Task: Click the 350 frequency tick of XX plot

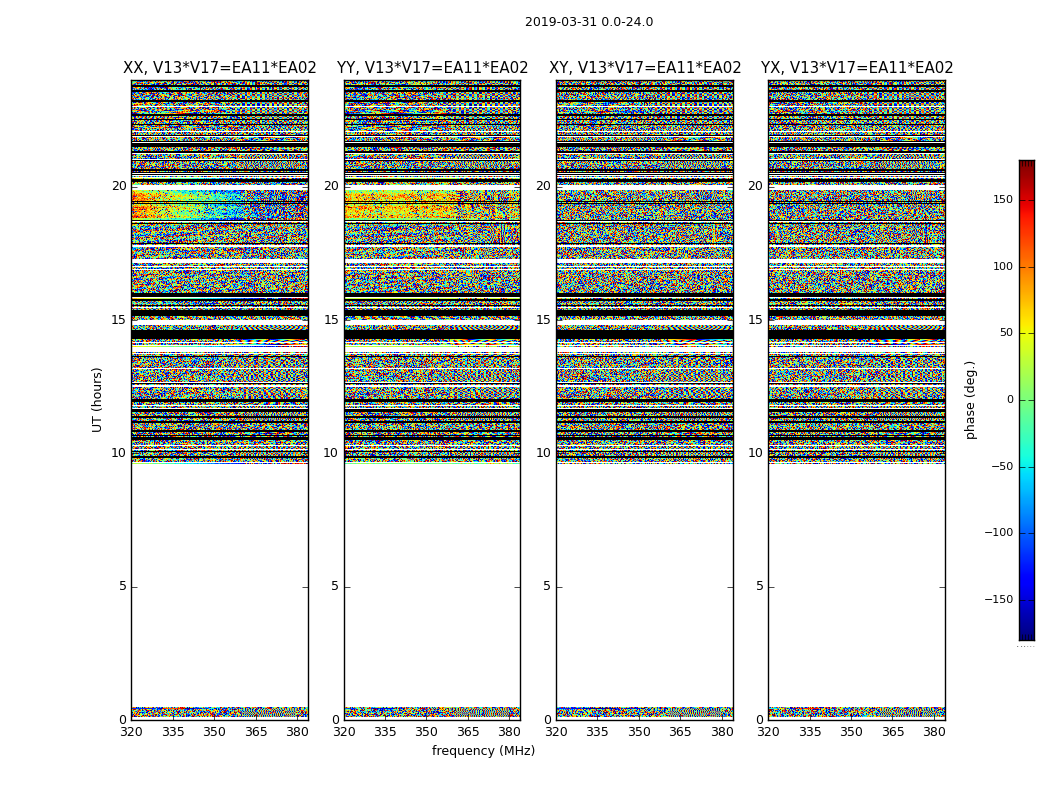Action: (x=214, y=732)
